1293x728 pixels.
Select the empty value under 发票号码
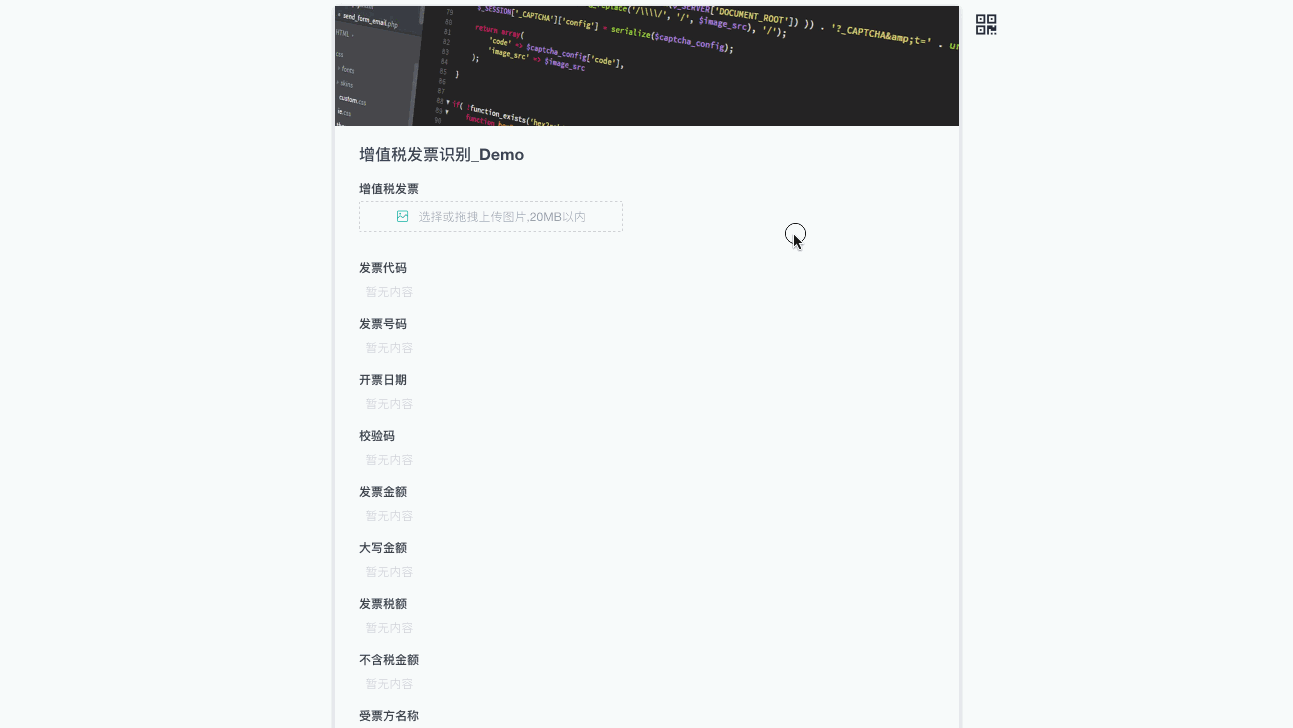389,348
